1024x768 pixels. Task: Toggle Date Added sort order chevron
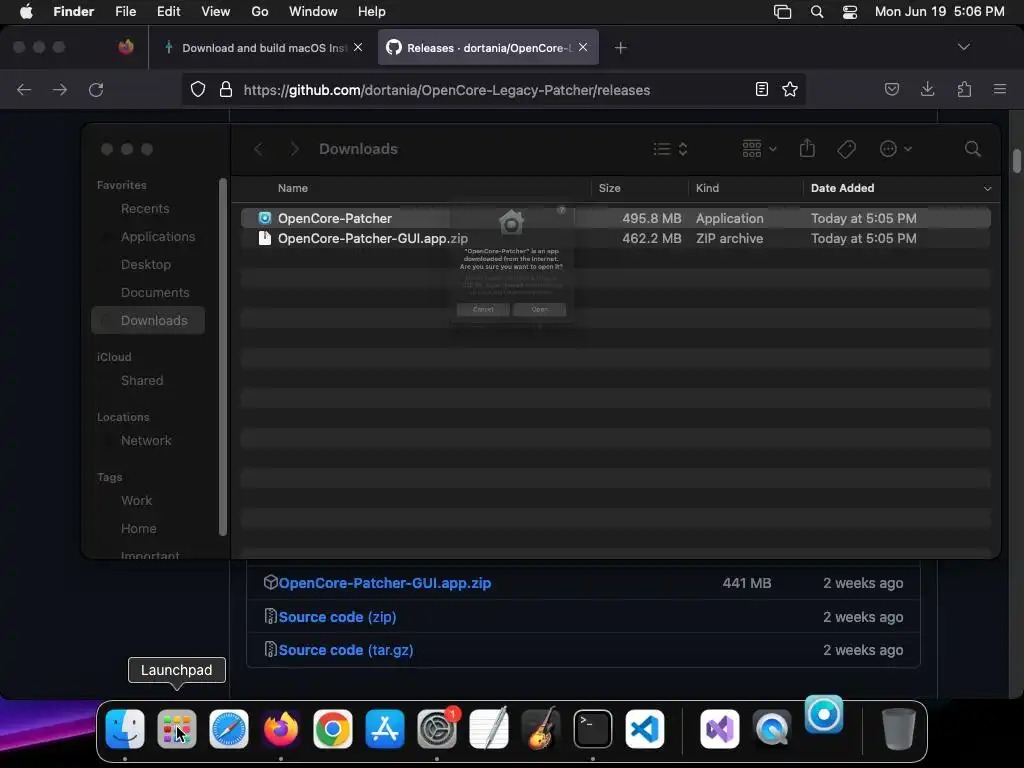coord(987,188)
